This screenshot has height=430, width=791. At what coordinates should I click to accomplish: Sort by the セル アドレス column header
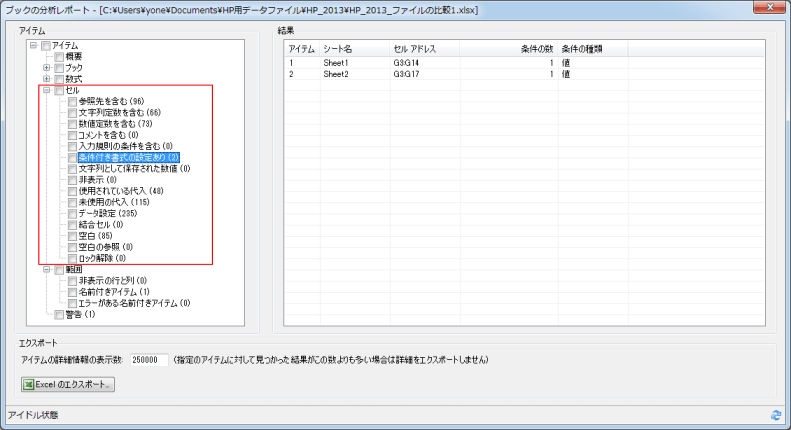(x=425, y=49)
